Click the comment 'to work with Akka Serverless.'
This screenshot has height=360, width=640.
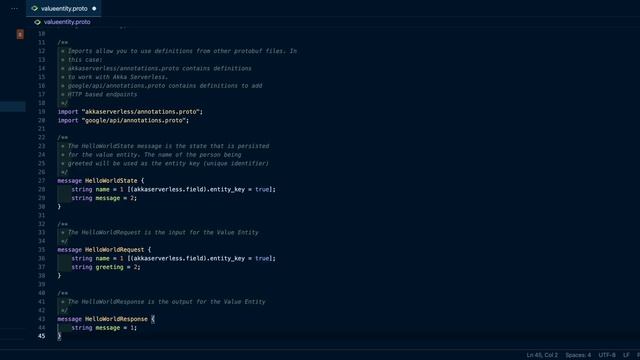click(x=118, y=77)
